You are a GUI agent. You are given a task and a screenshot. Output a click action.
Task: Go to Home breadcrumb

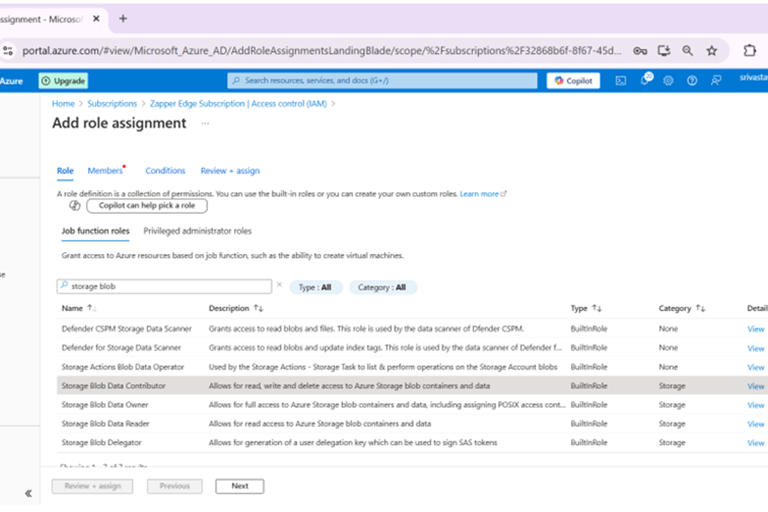[x=63, y=104]
